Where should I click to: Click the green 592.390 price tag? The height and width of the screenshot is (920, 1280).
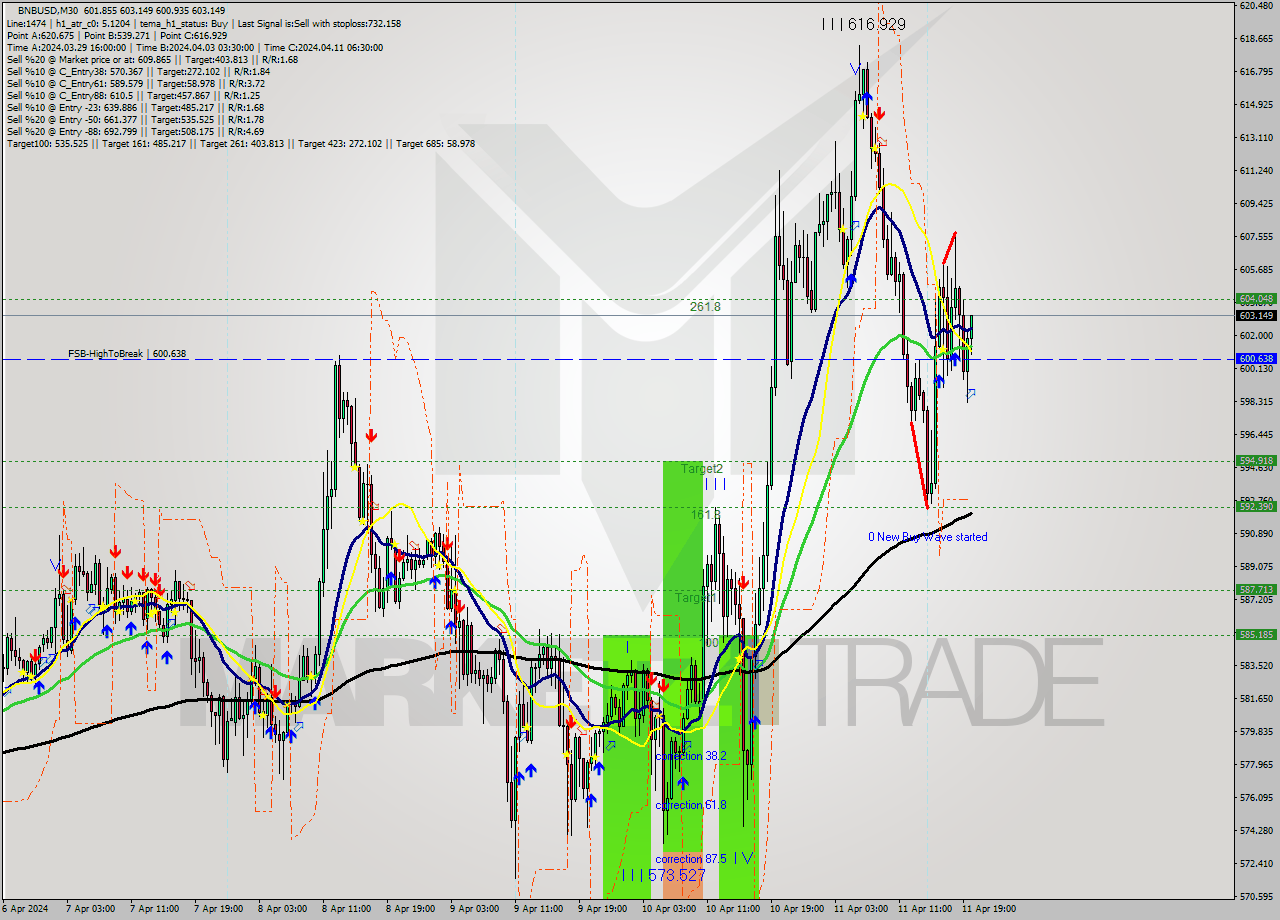[1256, 506]
